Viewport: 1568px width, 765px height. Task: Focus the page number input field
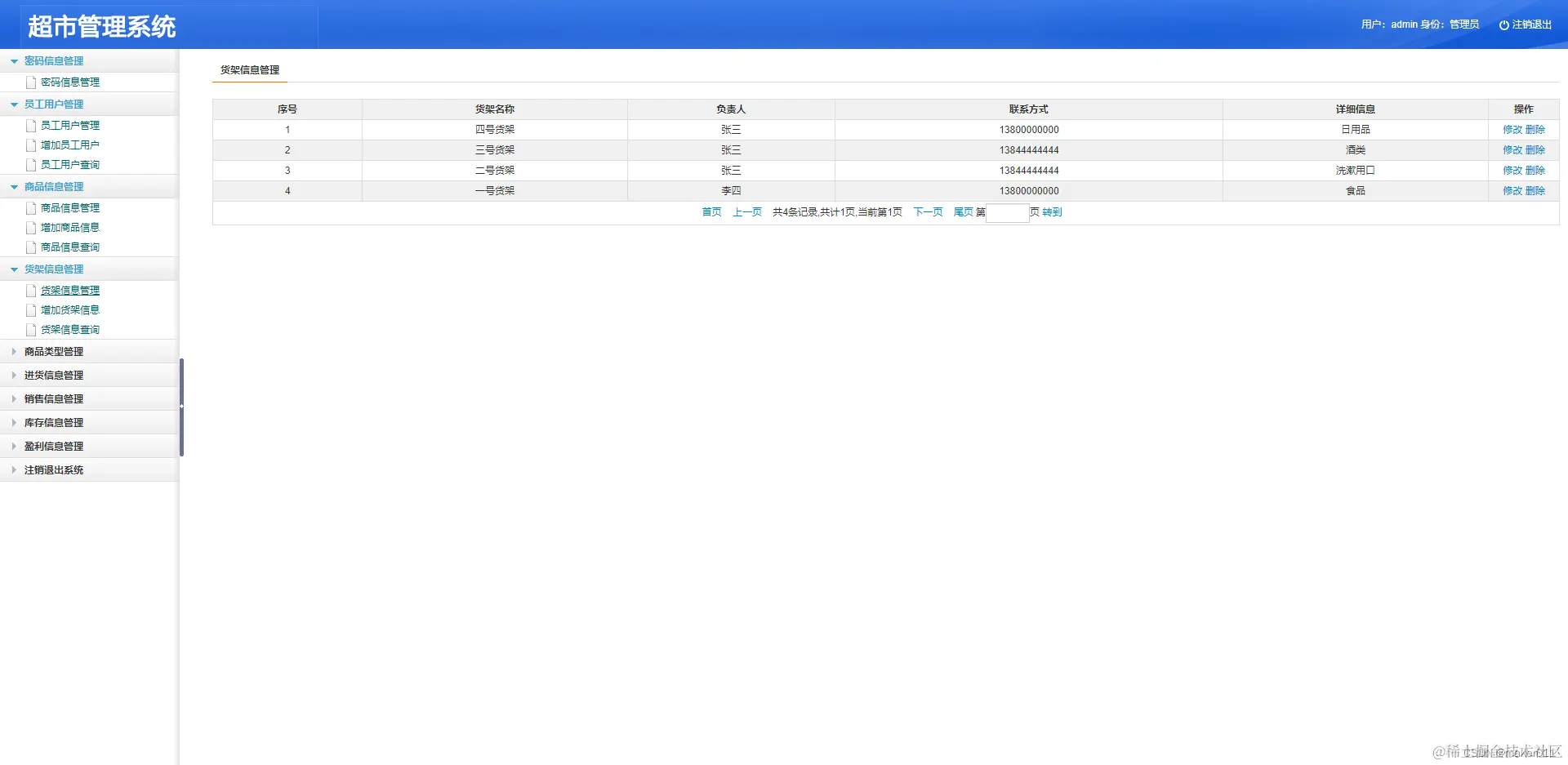pyautogui.click(x=1008, y=213)
